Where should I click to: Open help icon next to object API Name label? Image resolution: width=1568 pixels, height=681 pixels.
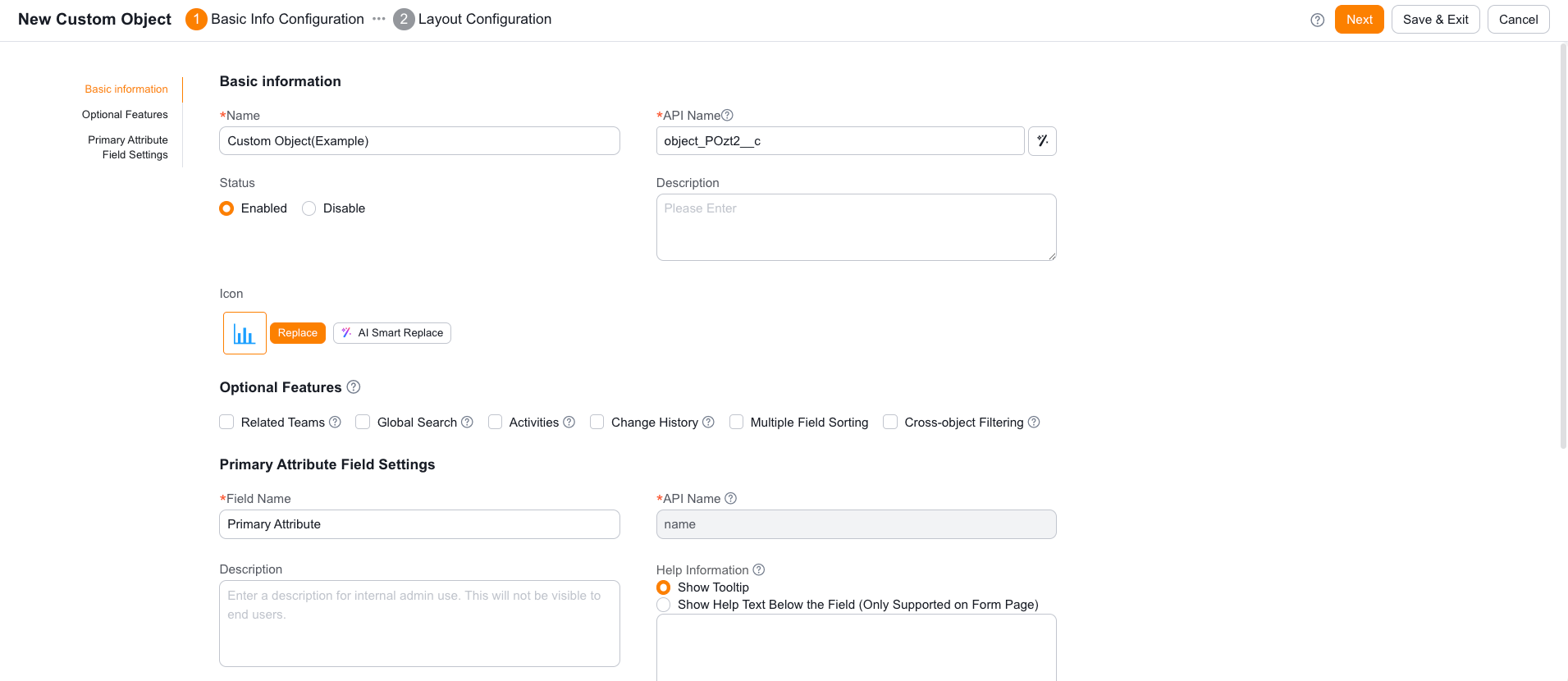[727, 116]
